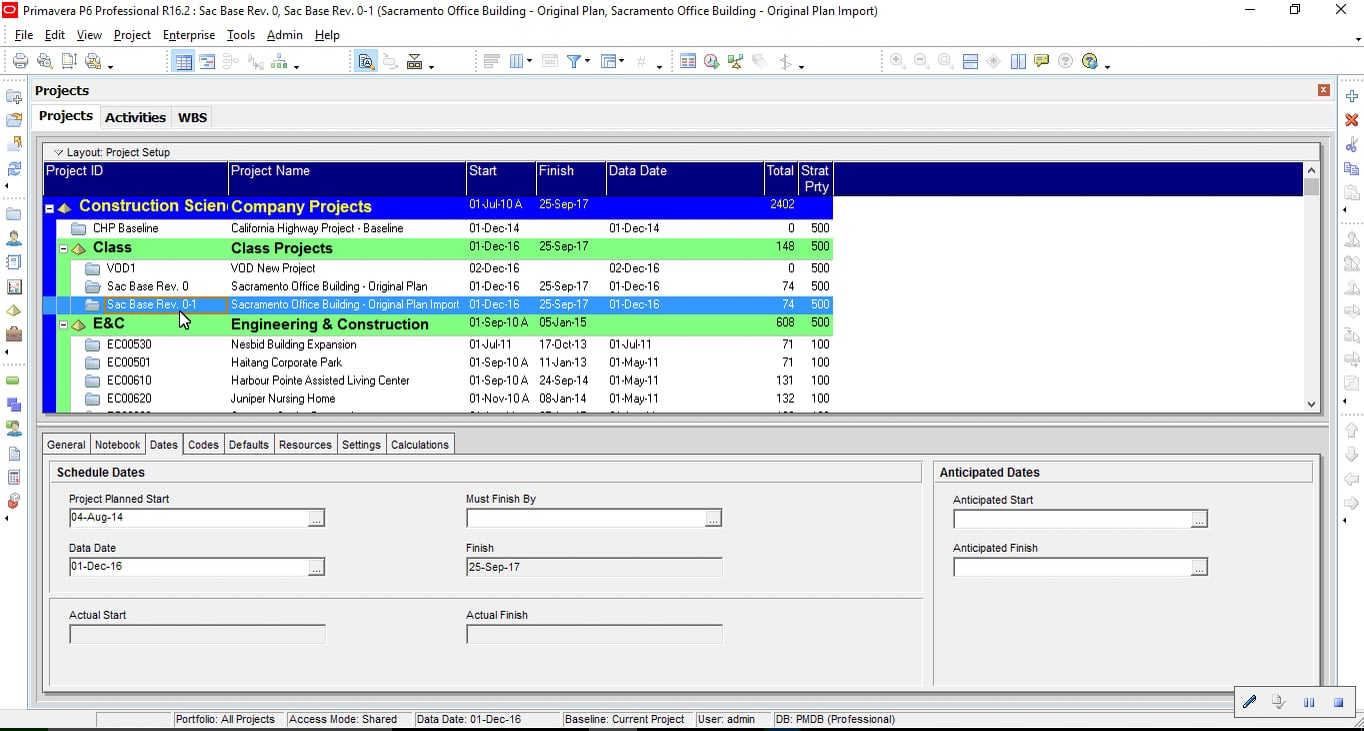Open the Activities green bar icon in sidebar
The image size is (1364, 731).
[14, 380]
